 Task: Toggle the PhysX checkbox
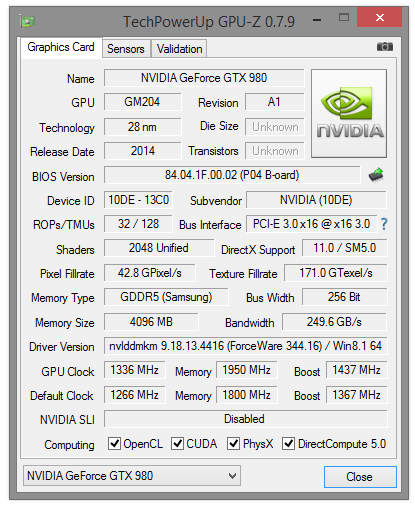coord(233,444)
